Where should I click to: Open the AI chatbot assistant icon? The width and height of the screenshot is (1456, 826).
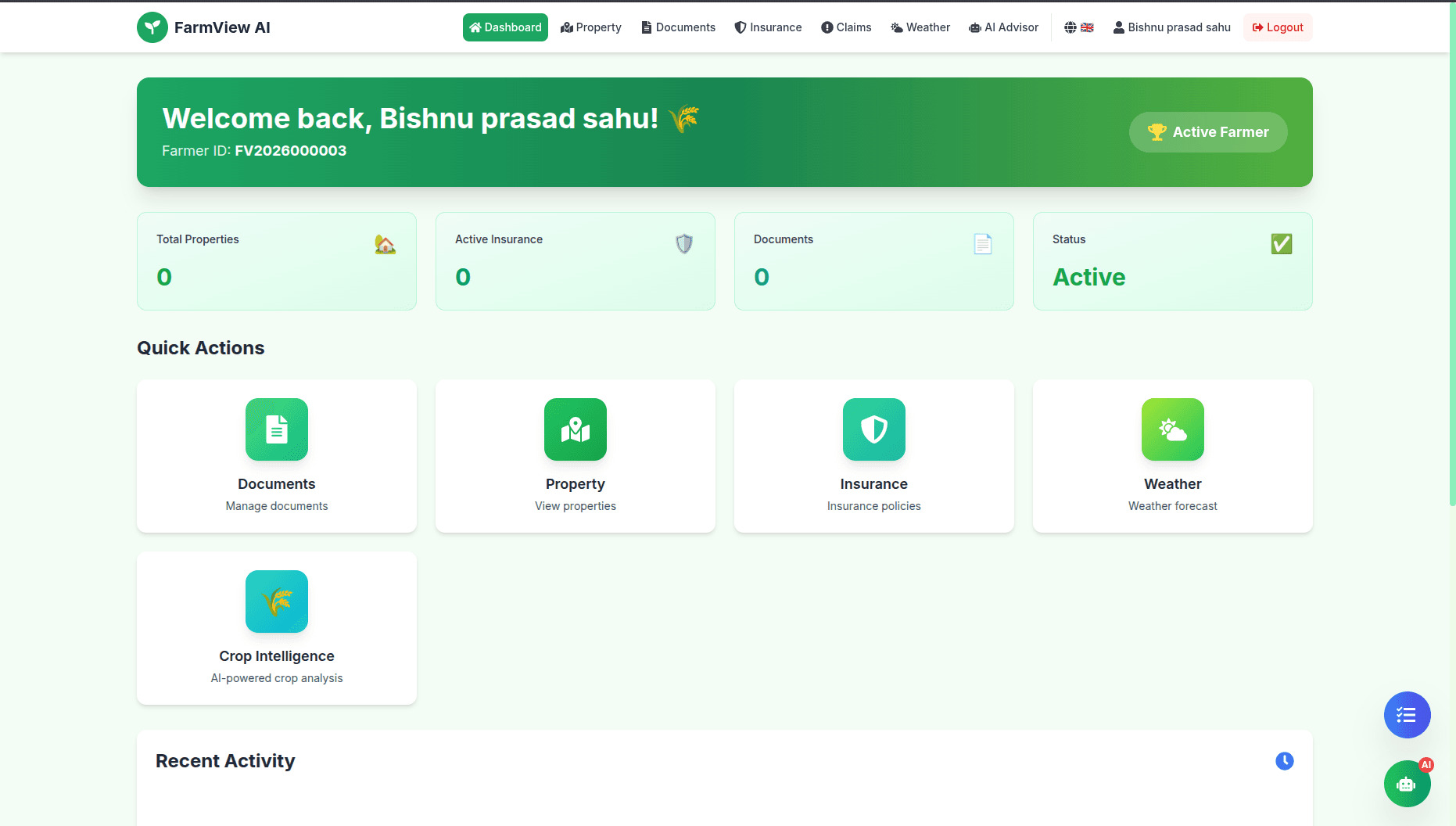(1407, 784)
